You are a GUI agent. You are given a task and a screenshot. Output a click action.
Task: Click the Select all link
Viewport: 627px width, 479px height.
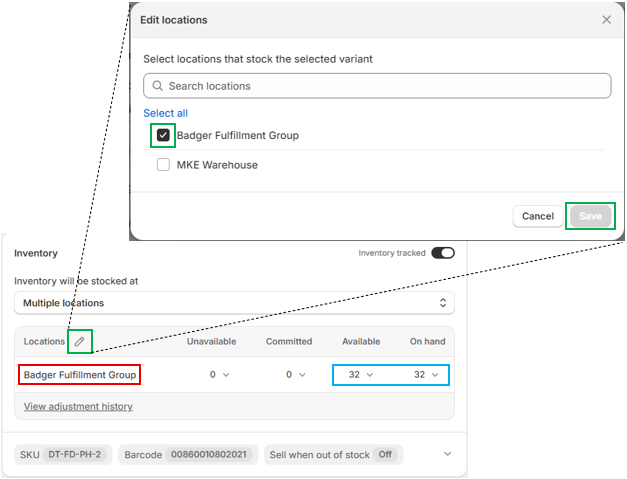(165, 113)
